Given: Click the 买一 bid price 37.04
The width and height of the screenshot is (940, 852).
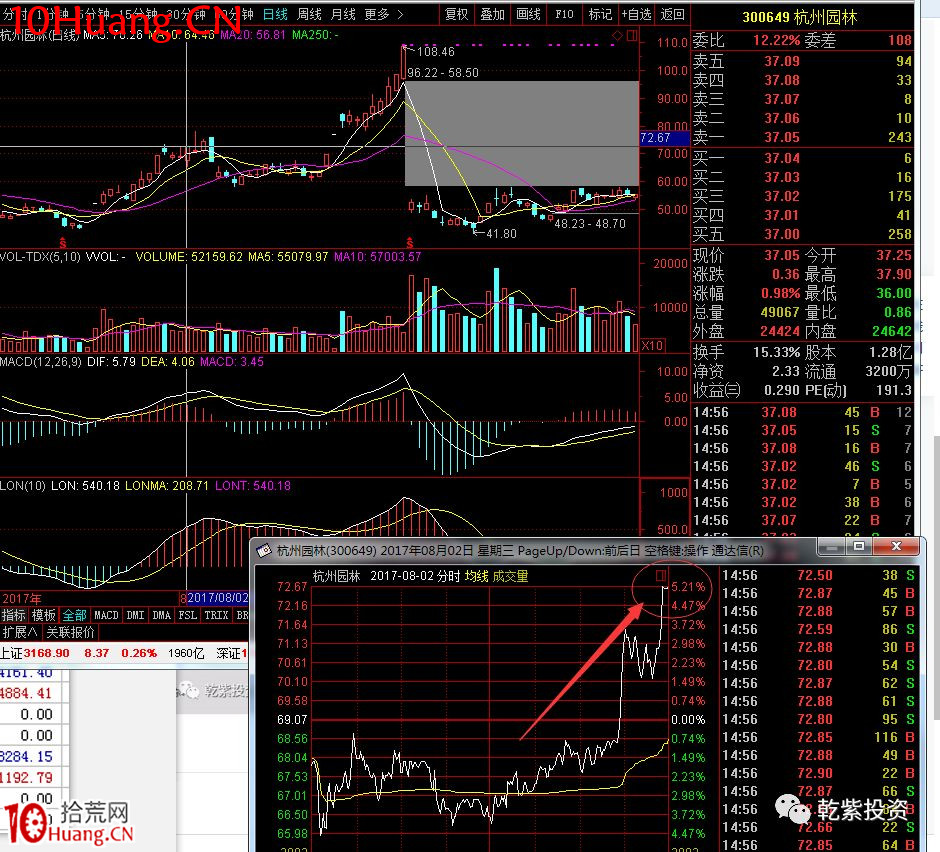Looking at the screenshot, I should coord(782,158).
